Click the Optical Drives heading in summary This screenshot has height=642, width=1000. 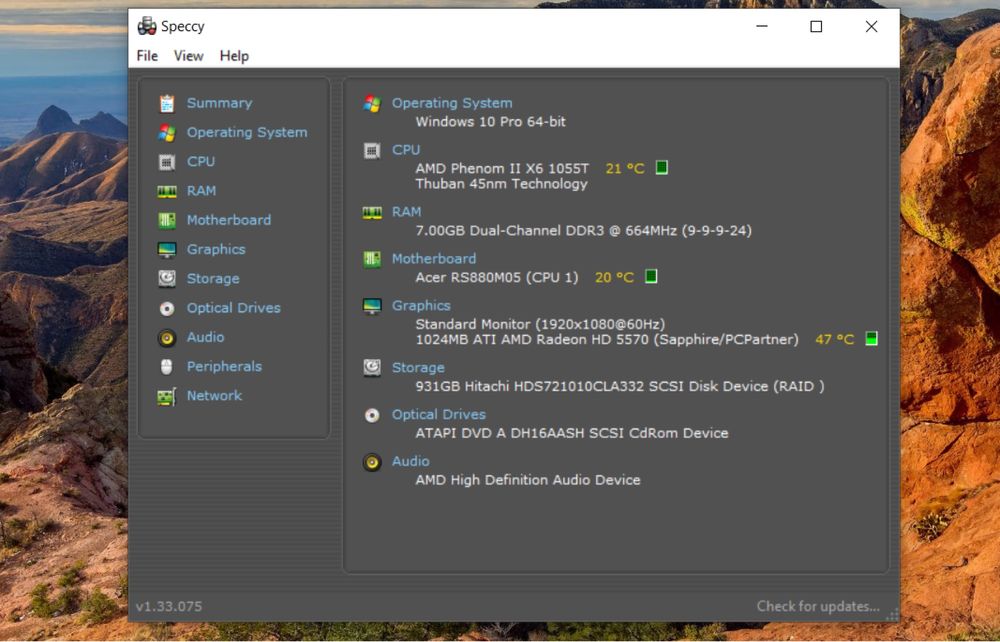pos(439,415)
